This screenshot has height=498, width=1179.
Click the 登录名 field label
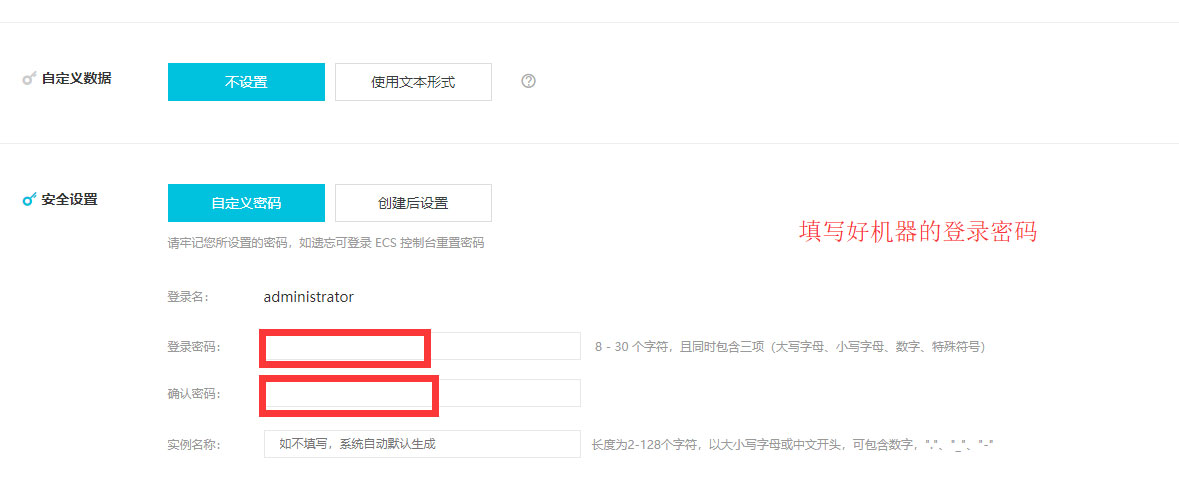coord(187,297)
